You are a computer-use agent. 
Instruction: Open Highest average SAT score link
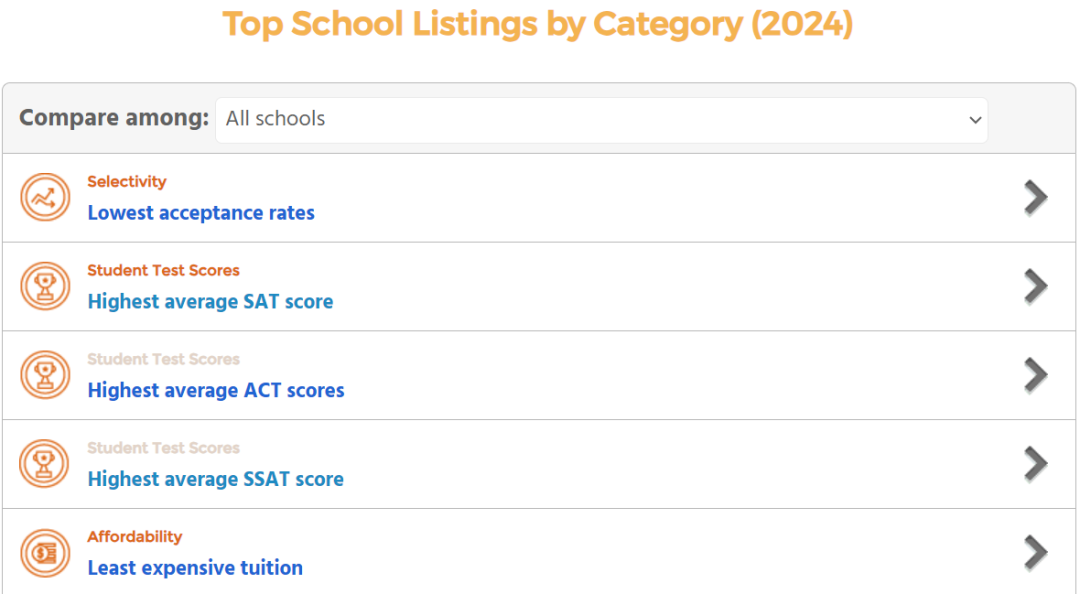210,302
